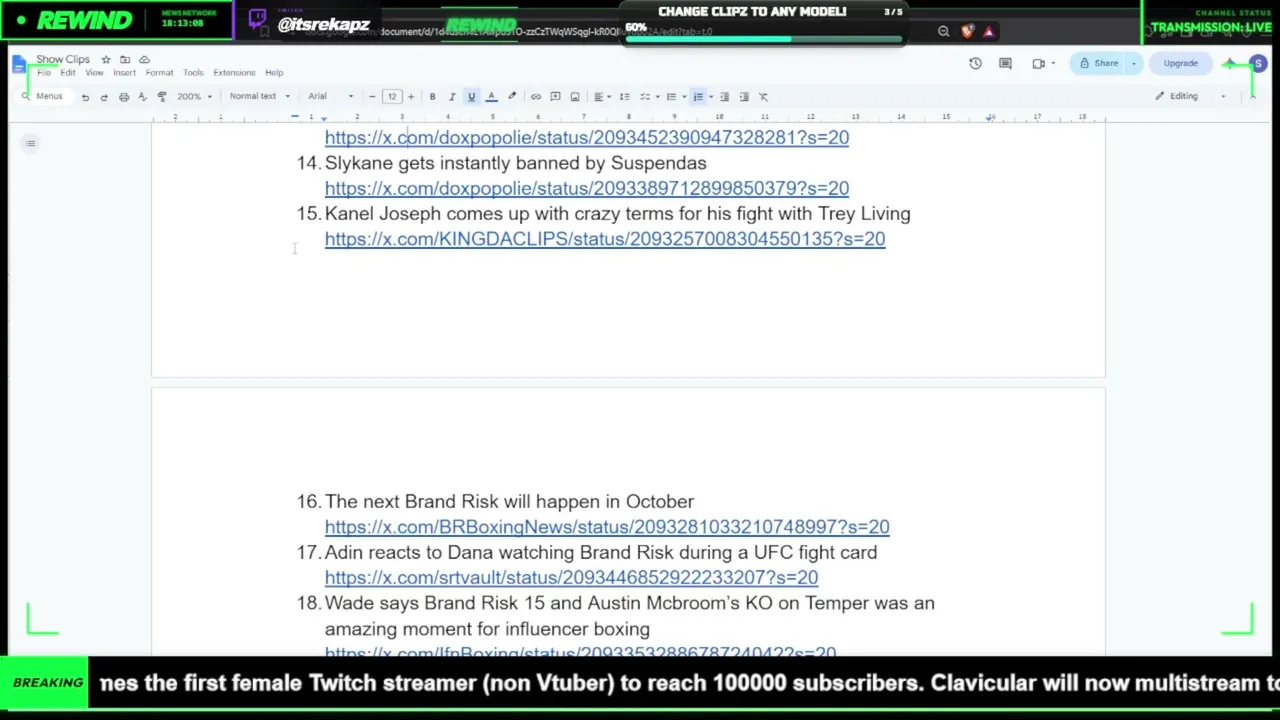Click the text 'Kanel Joseph comes up with crazy terms'
The height and width of the screenshot is (720, 1280).
click(499, 214)
